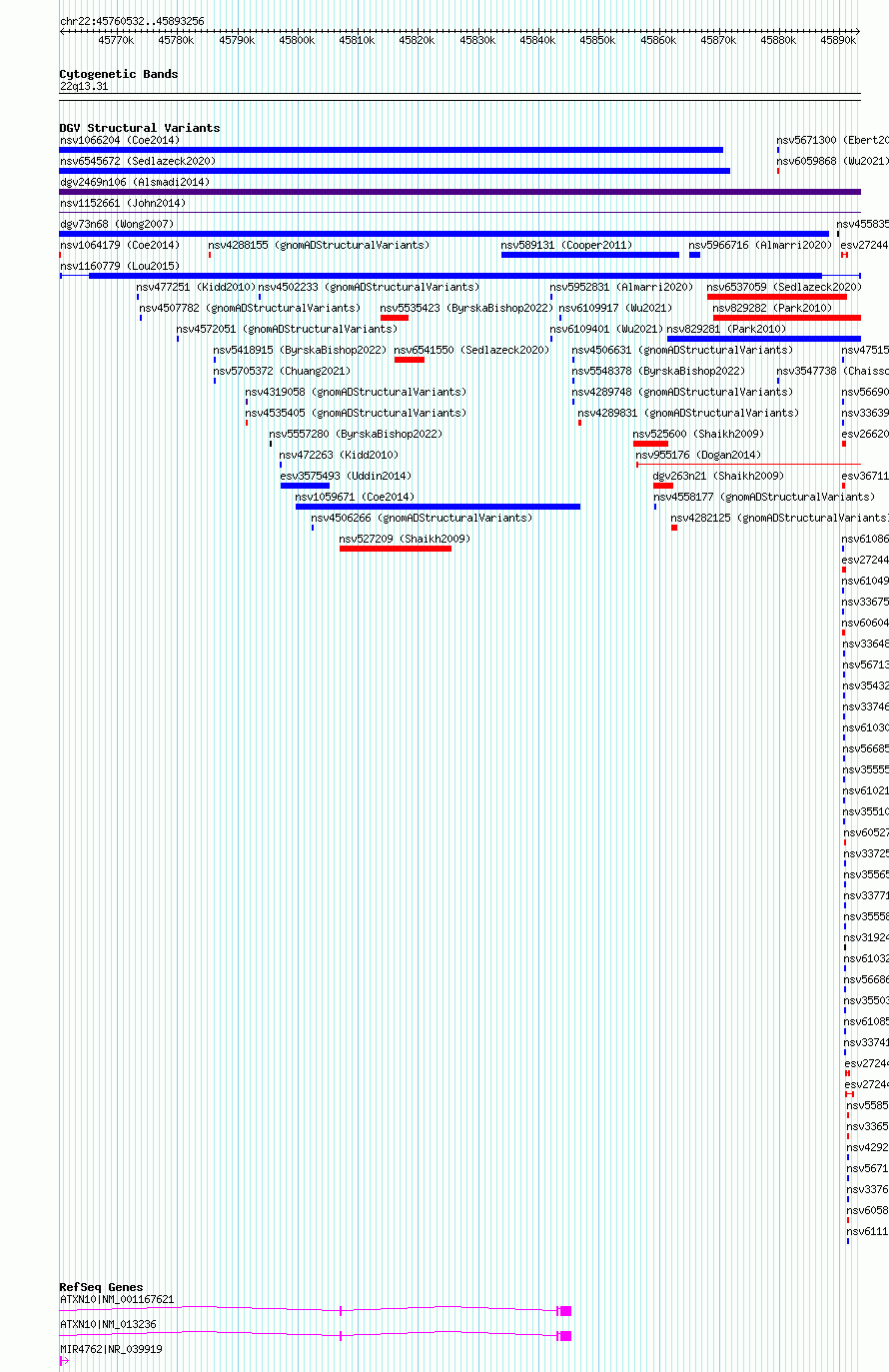Select the red nsv6537059 (Sedlazeck2020) bar
Viewport: 889px width, 1372px height.
coord(777,297)
